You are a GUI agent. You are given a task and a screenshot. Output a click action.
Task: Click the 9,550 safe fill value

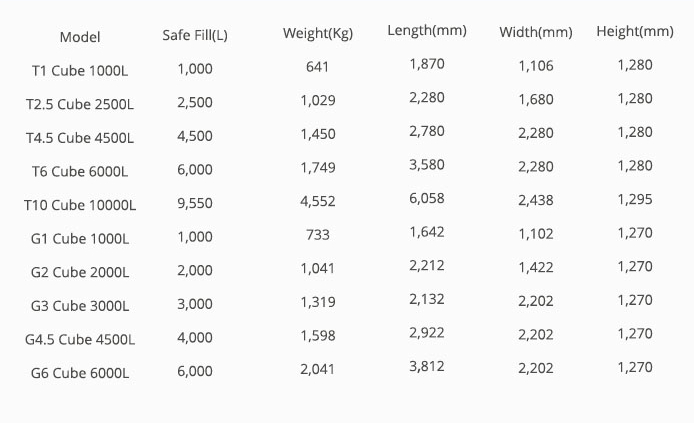[x=195, y=204]
